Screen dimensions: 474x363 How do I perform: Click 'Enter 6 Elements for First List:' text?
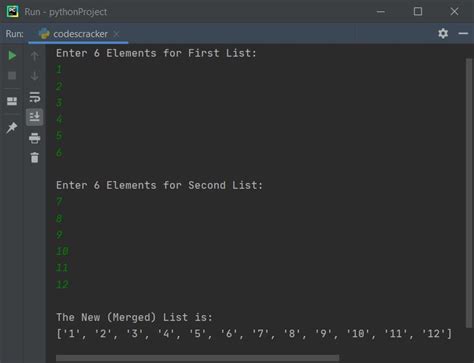tap(156, 53)
